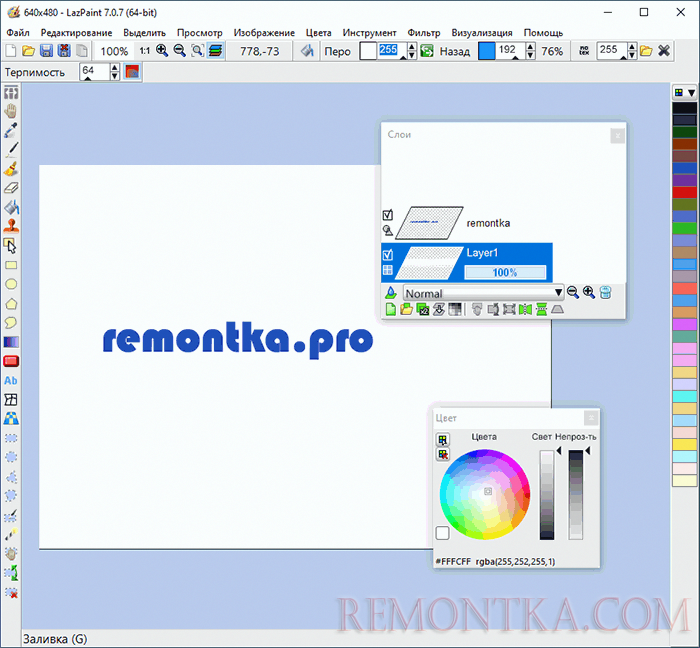
Task: Toggle the 1:1 original size view
Action: click(145, 51)
